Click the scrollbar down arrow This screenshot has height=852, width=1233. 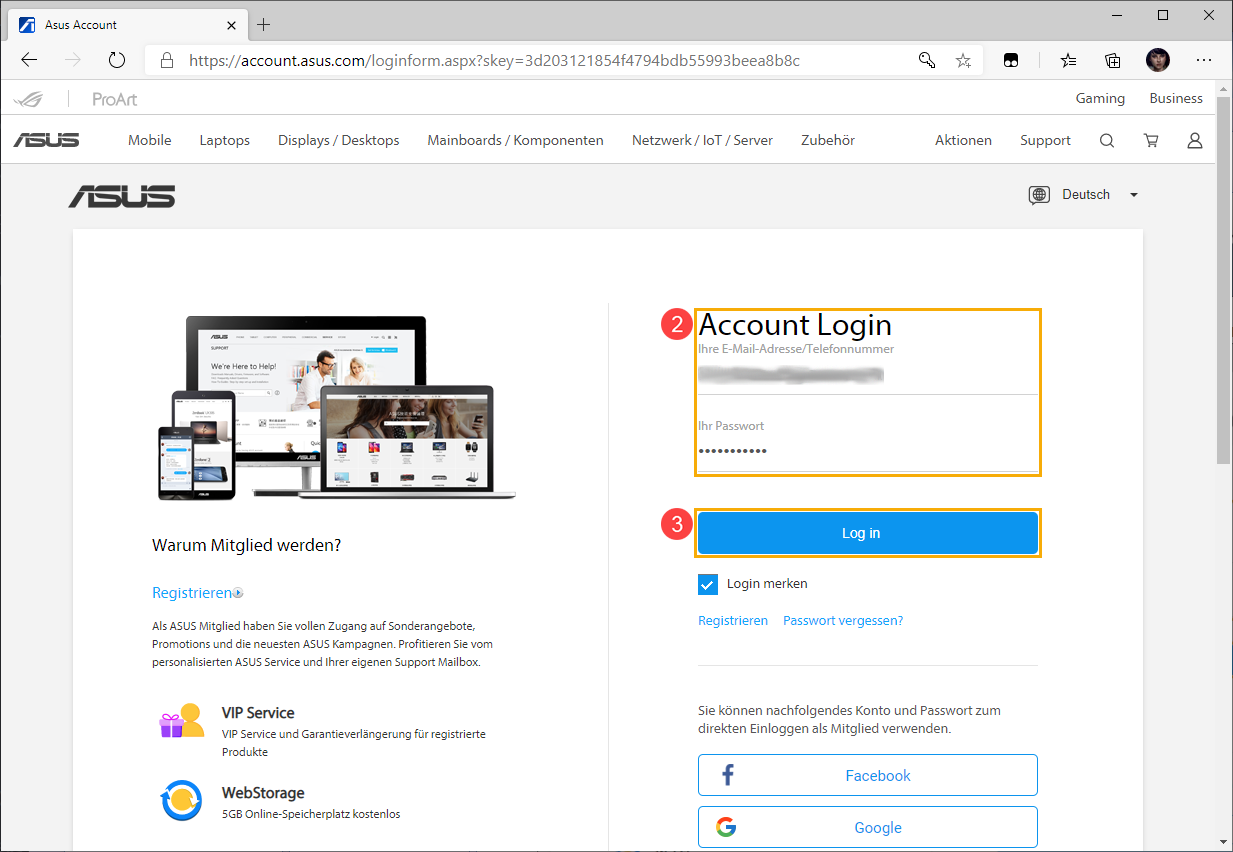(x=1224, y=841)
